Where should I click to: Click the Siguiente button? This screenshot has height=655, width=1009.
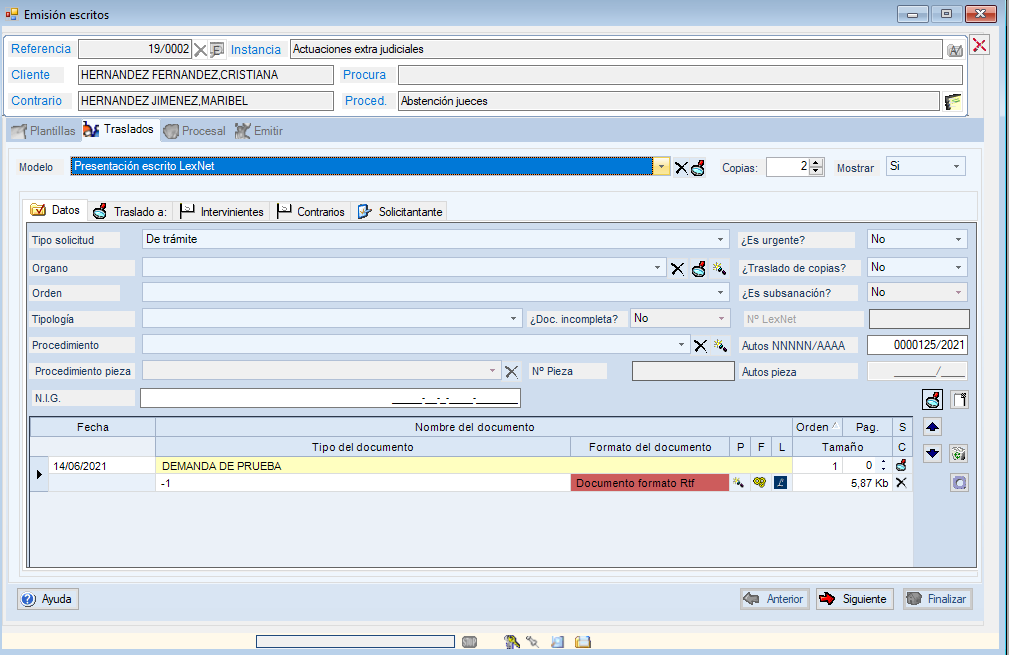(x=854, y=599)
